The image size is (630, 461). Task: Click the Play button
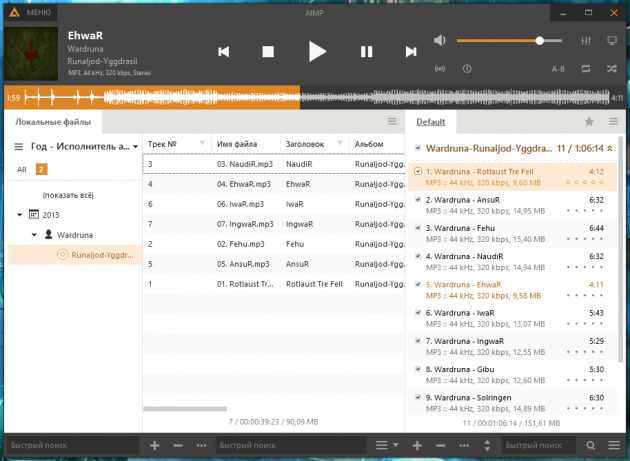tap(317, 51)
